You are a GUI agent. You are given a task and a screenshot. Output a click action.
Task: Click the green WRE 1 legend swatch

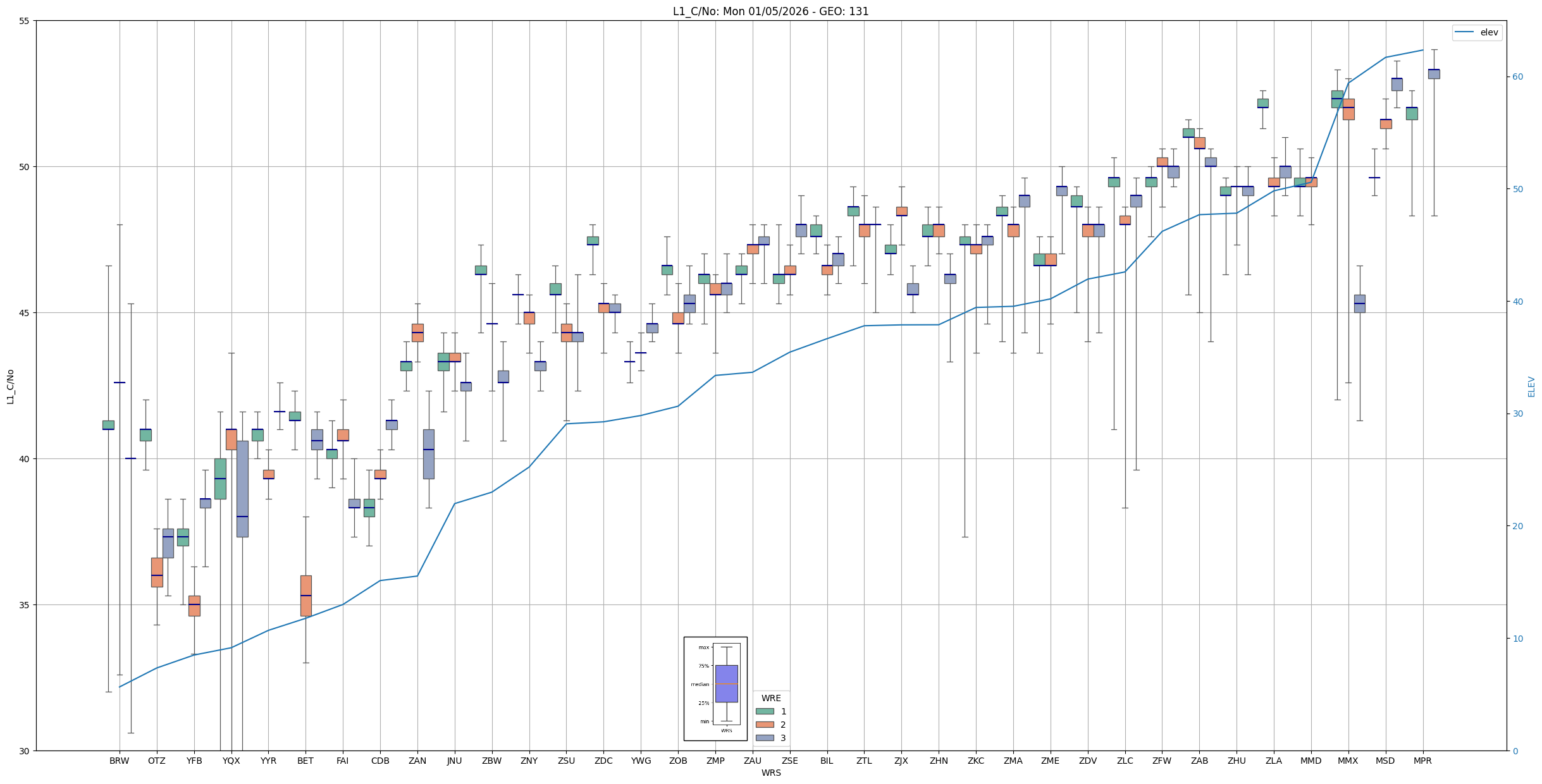pyautogui.click(x=765, y=711)
